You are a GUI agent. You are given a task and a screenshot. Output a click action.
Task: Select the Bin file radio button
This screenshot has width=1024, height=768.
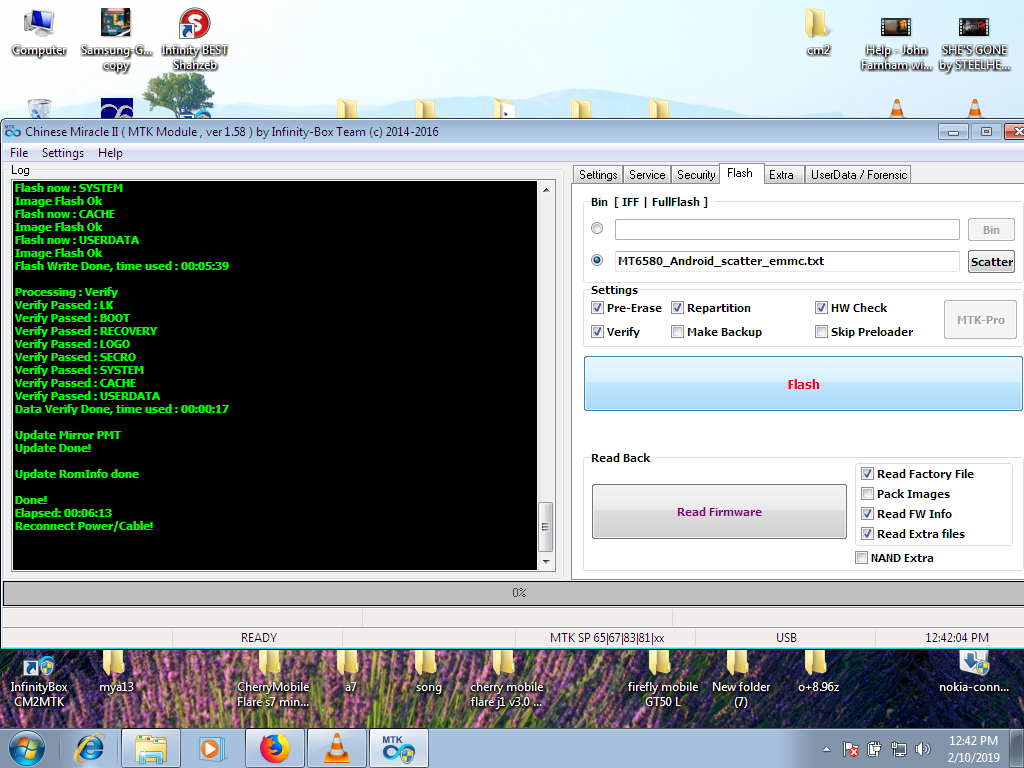coord(597,229)
